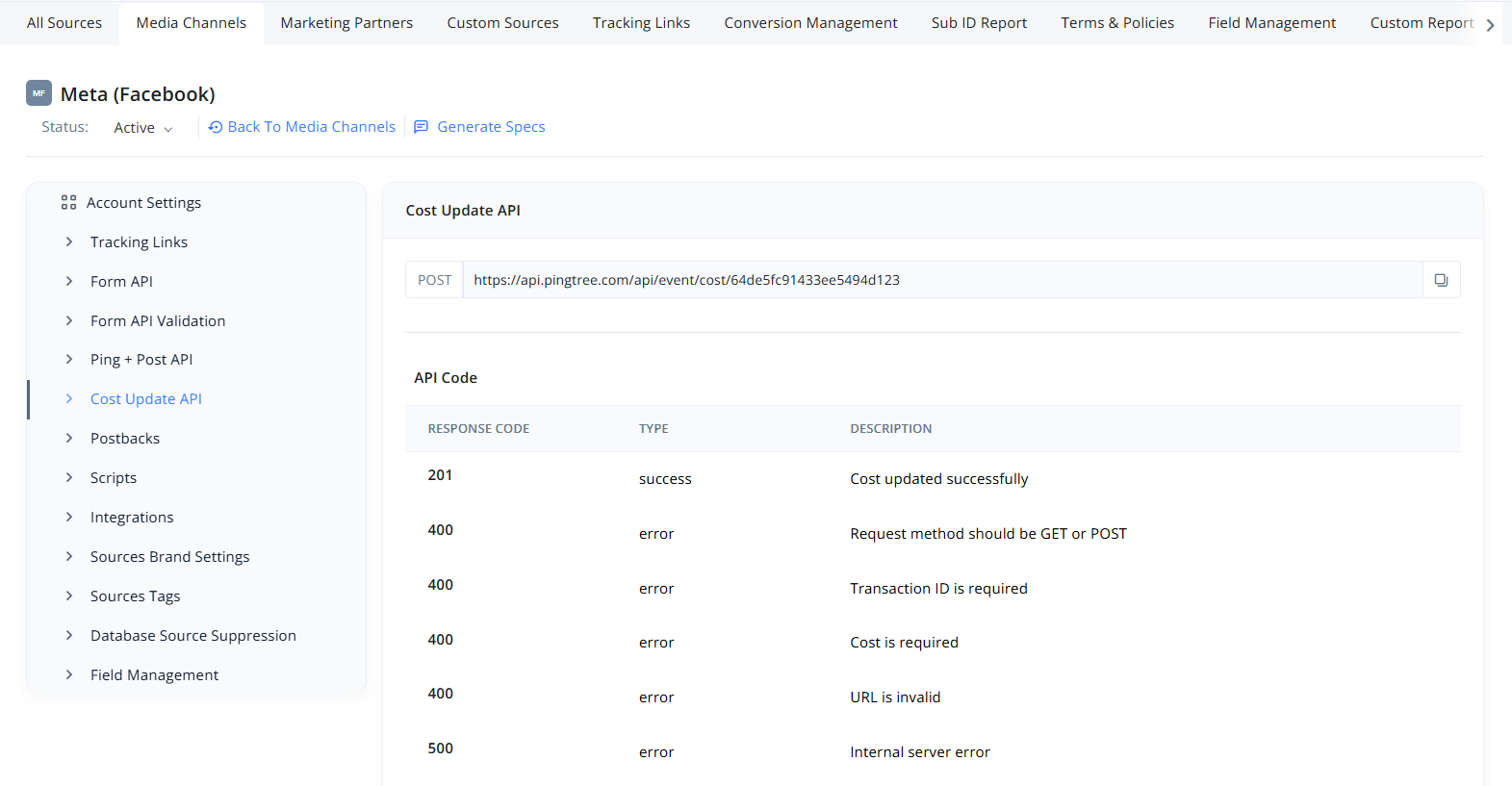1512x786 pixels.
Task: Open Postbacks in the sidebar
Action: click(x=125, y=439)
